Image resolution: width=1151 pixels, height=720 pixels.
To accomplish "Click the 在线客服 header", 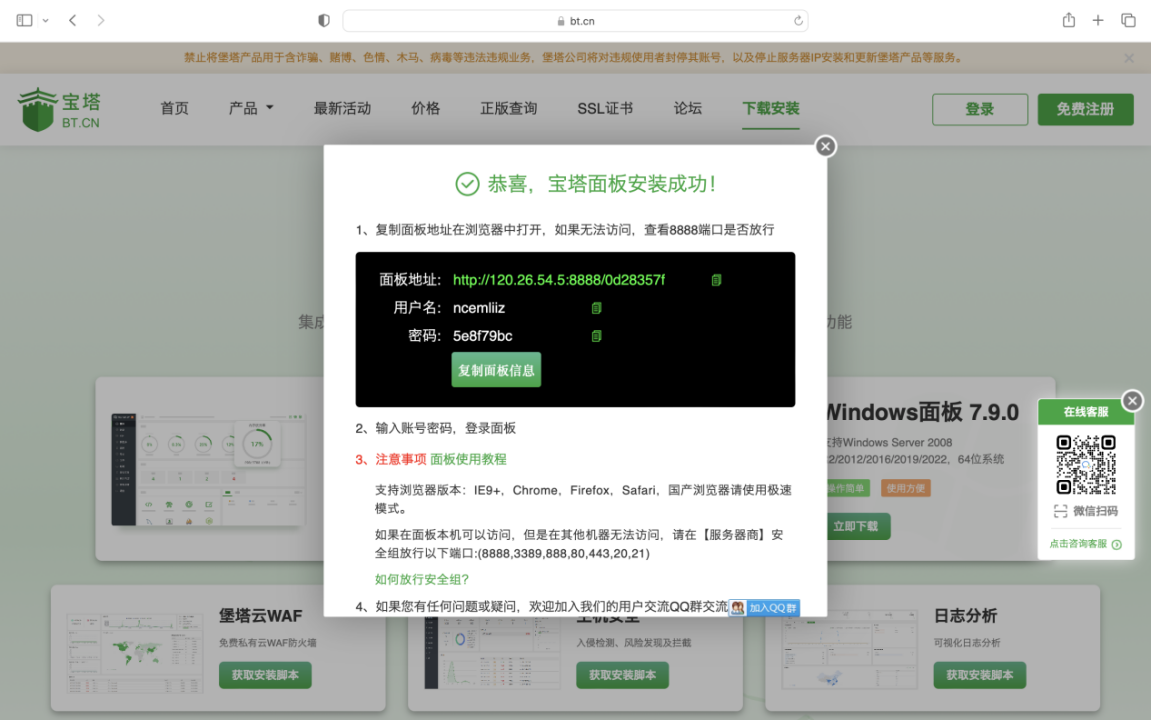I will coord(1086,412).
